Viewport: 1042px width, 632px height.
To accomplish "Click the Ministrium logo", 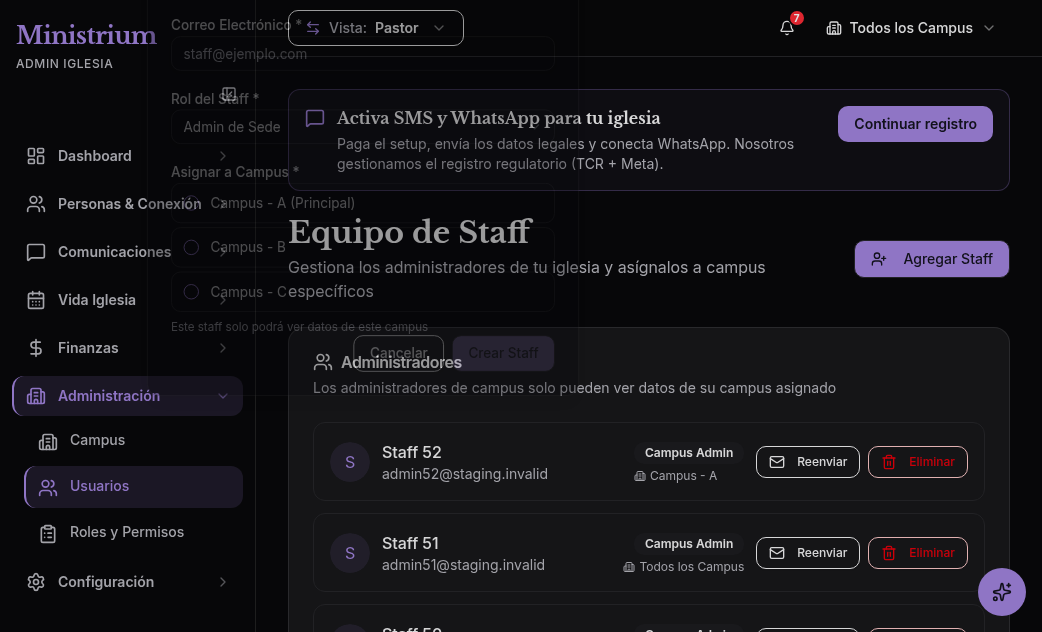I will 86,35.
